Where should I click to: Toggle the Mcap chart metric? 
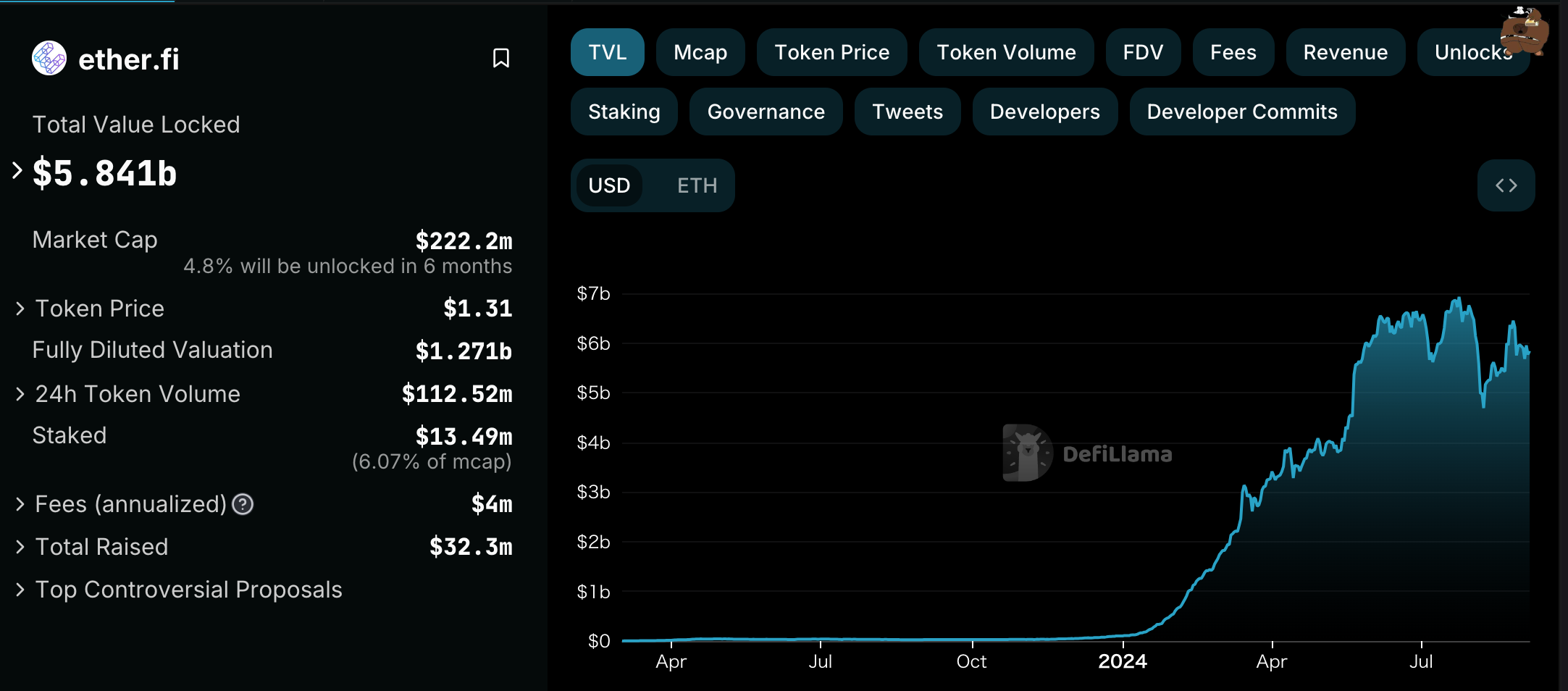(x=700, y=52)
